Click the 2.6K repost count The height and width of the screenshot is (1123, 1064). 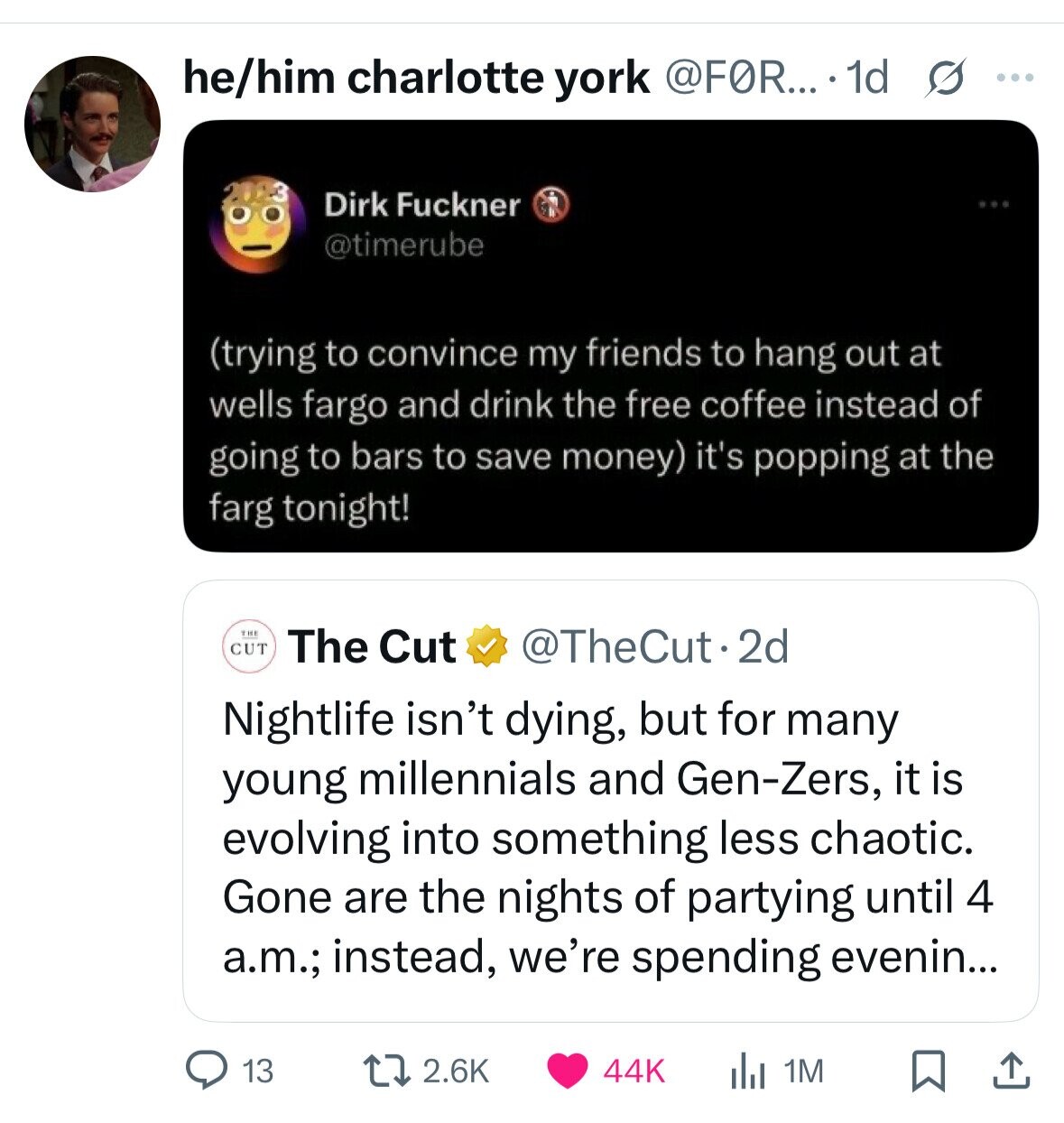456,1072
